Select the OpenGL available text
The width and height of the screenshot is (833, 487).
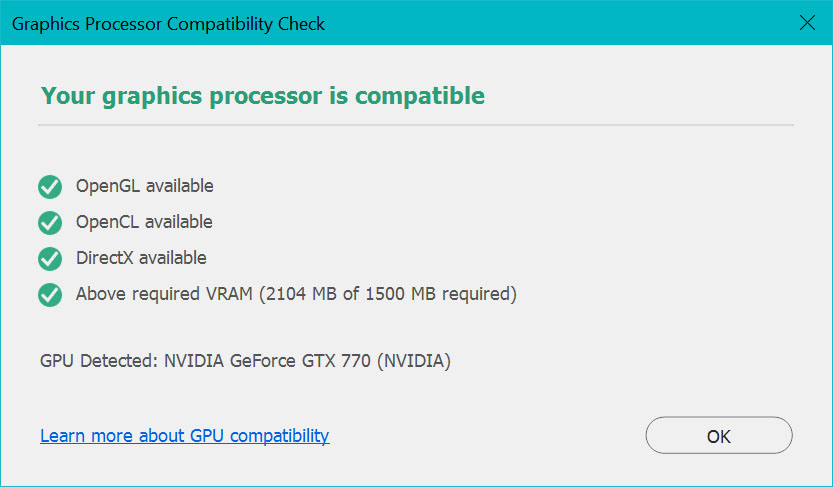144,186
